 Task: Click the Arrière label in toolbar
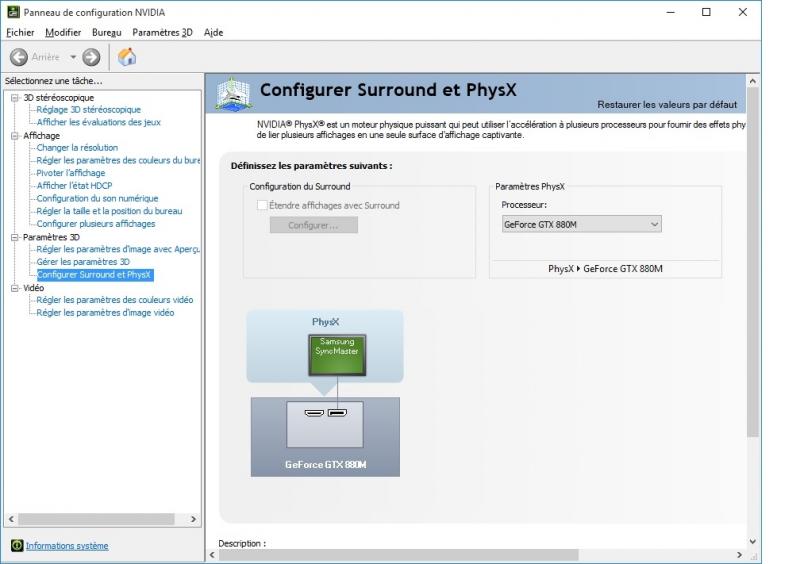[45, 57]
